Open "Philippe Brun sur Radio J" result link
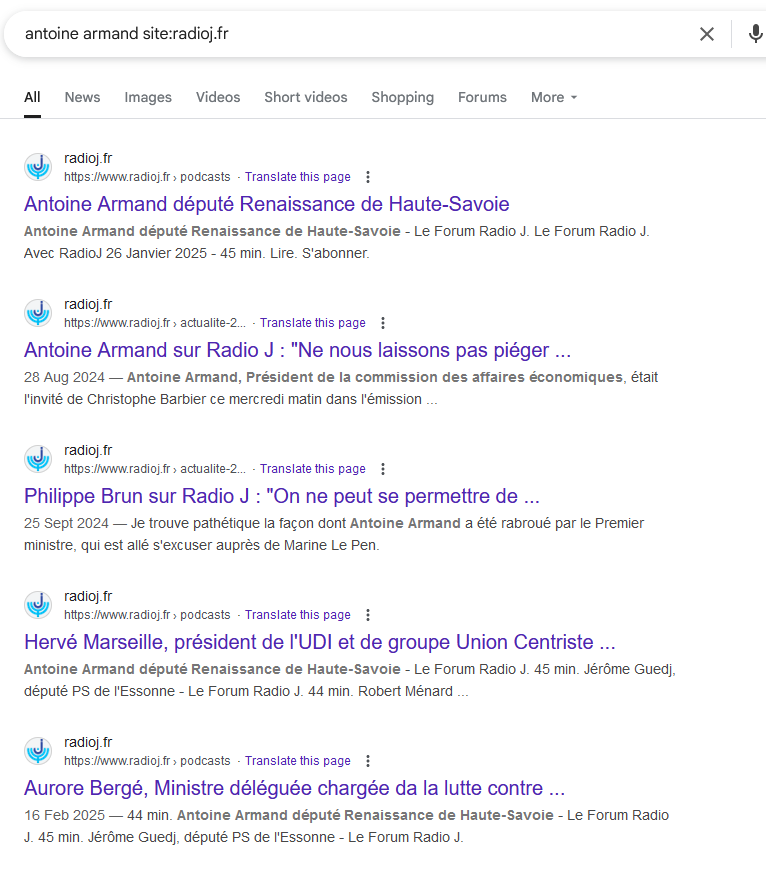 coord(282,496)
